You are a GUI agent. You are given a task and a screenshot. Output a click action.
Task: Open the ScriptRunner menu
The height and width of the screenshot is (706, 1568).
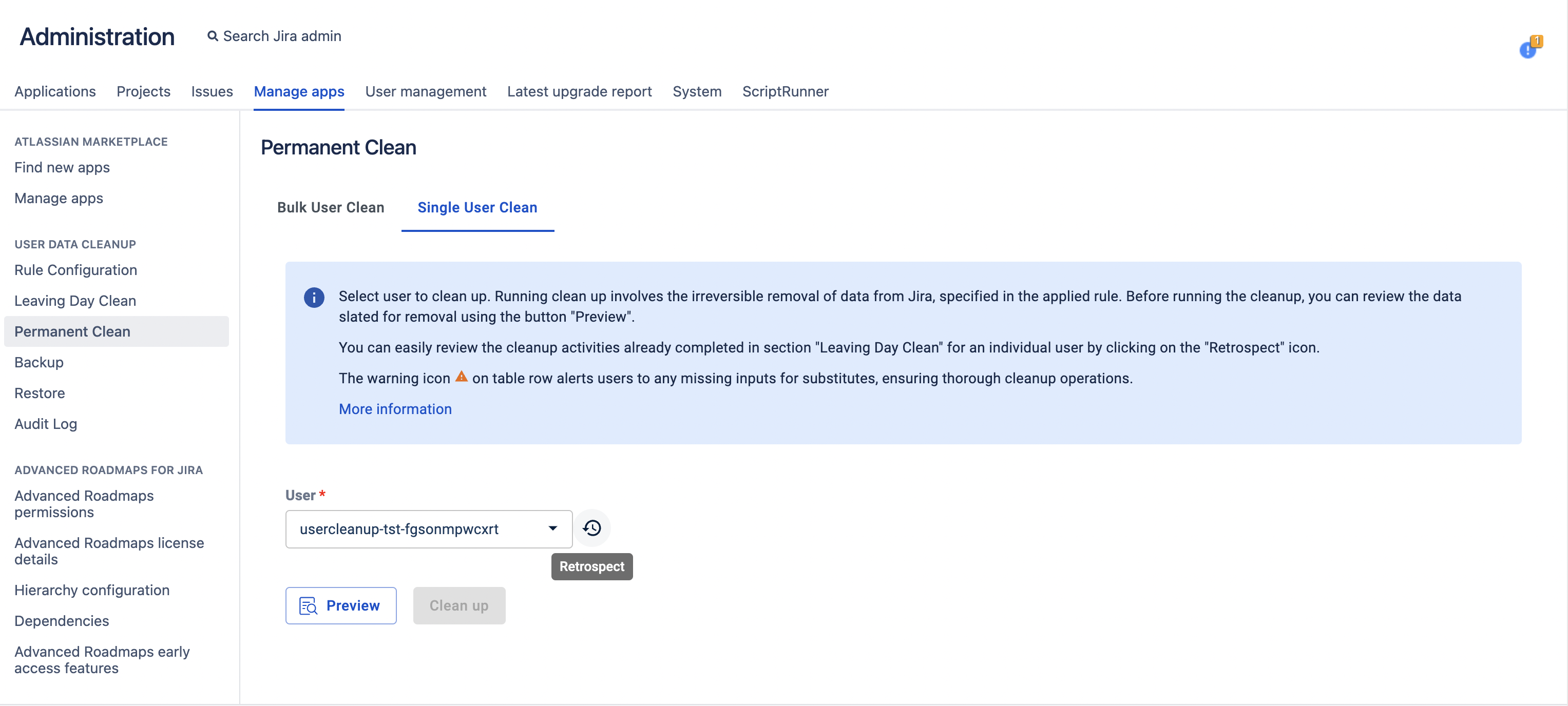(x=785, y=91)
